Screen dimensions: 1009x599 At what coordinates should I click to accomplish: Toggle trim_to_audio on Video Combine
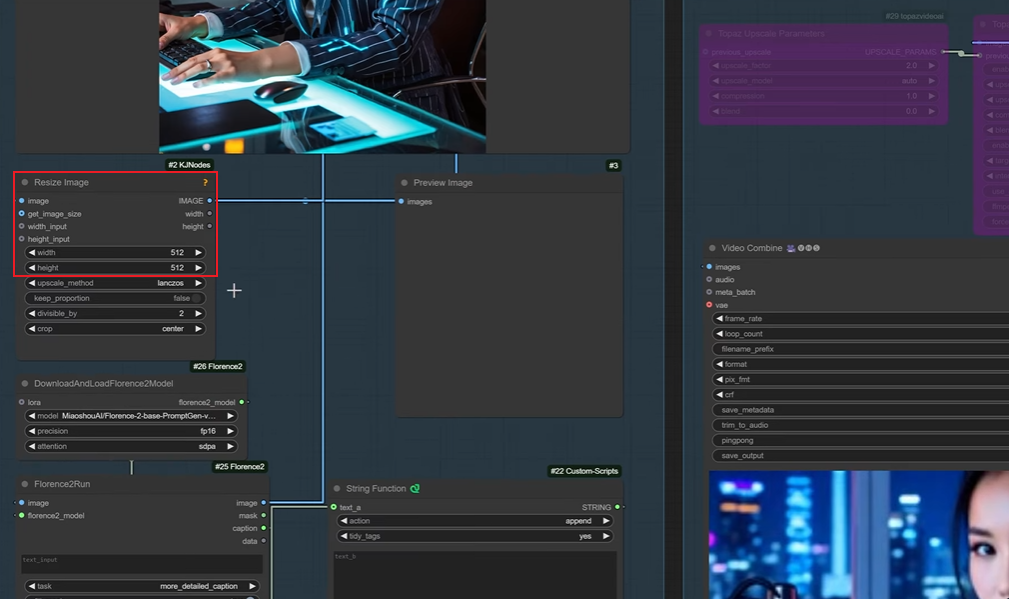point(860,425)
